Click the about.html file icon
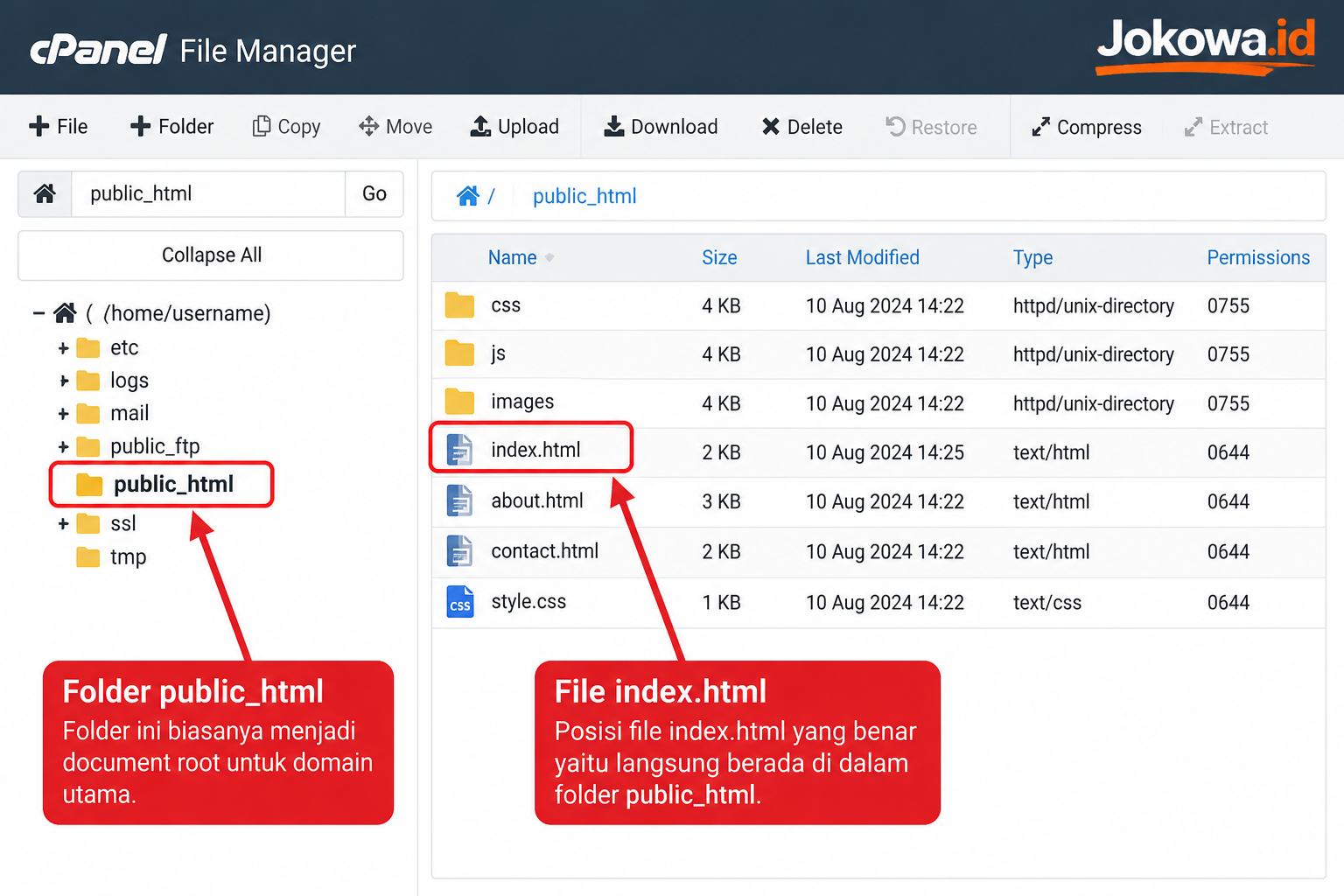 point(459,500)
